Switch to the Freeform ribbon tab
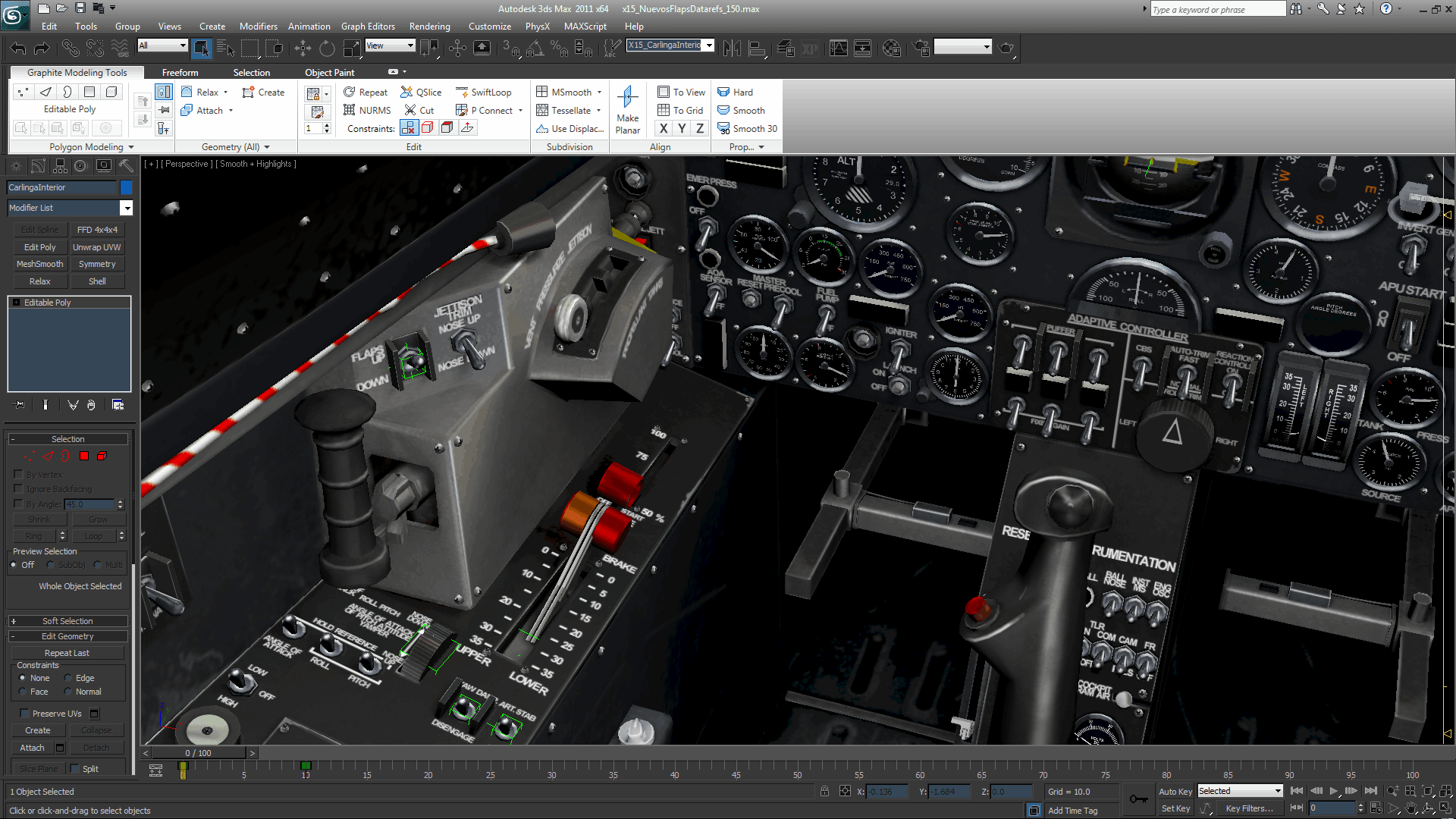Image resolution: width=1456 pixels, height=819 pixels. click(180, 73)
